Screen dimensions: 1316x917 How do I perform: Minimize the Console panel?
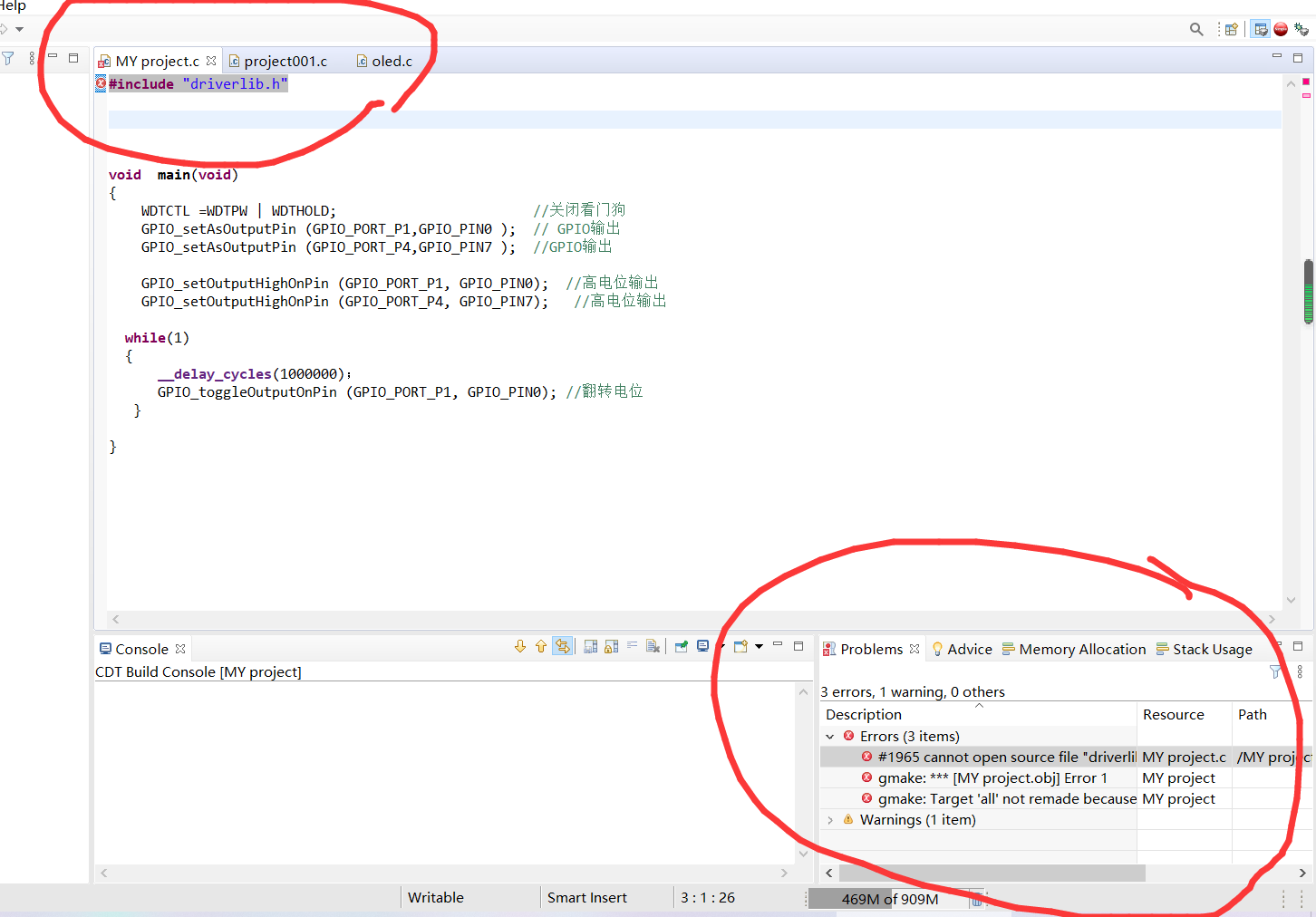pos(778,644)
